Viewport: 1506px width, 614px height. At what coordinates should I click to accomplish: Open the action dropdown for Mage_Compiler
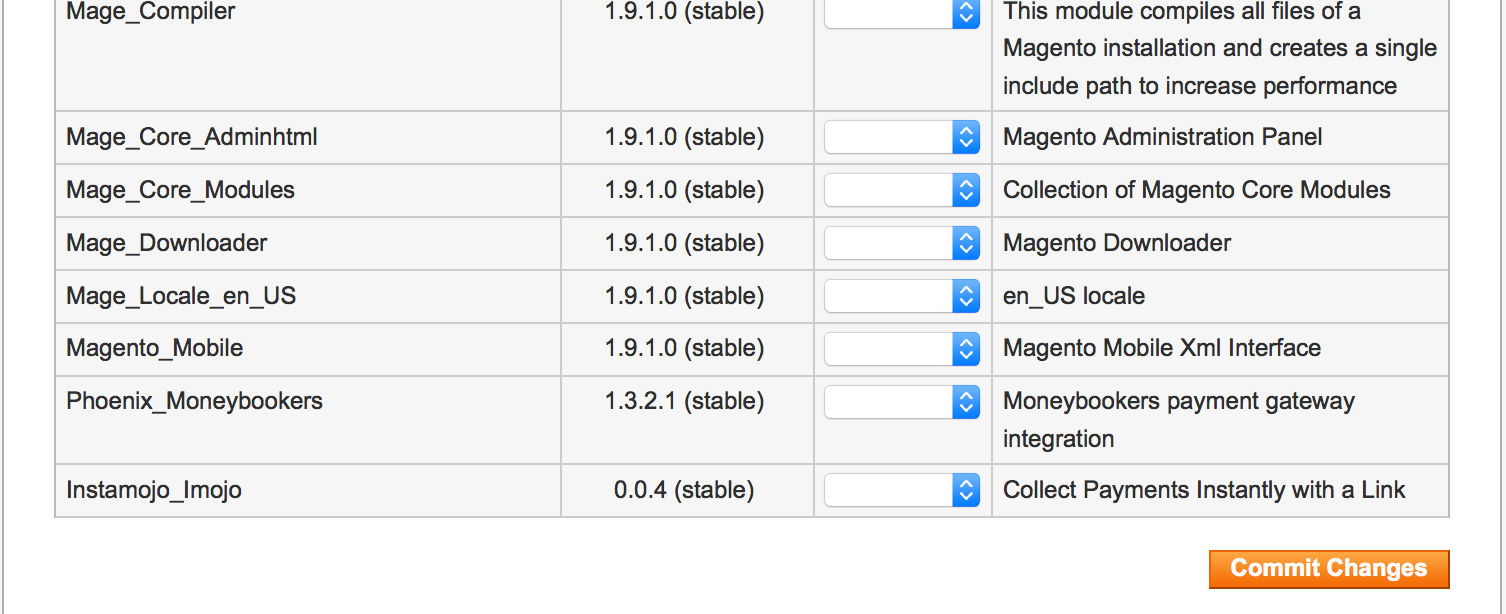pyautogui.click(x=902, y=12)
